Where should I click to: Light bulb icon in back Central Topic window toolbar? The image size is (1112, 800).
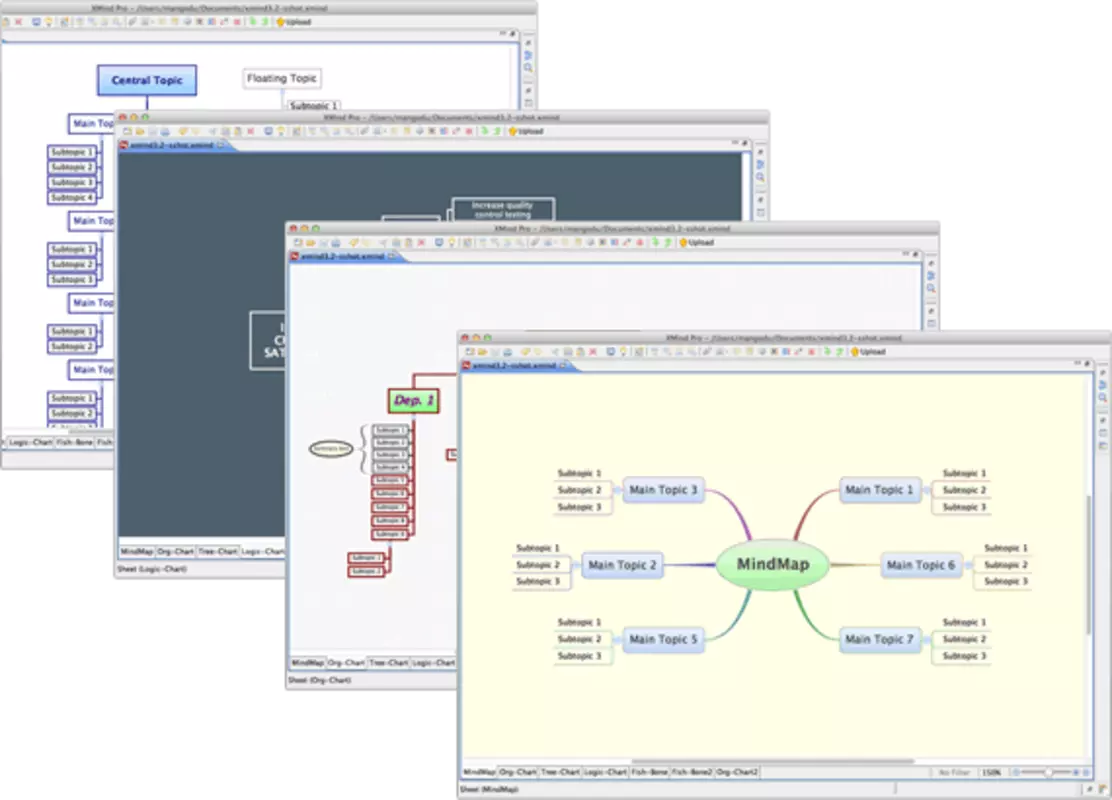tap(48, 22)
